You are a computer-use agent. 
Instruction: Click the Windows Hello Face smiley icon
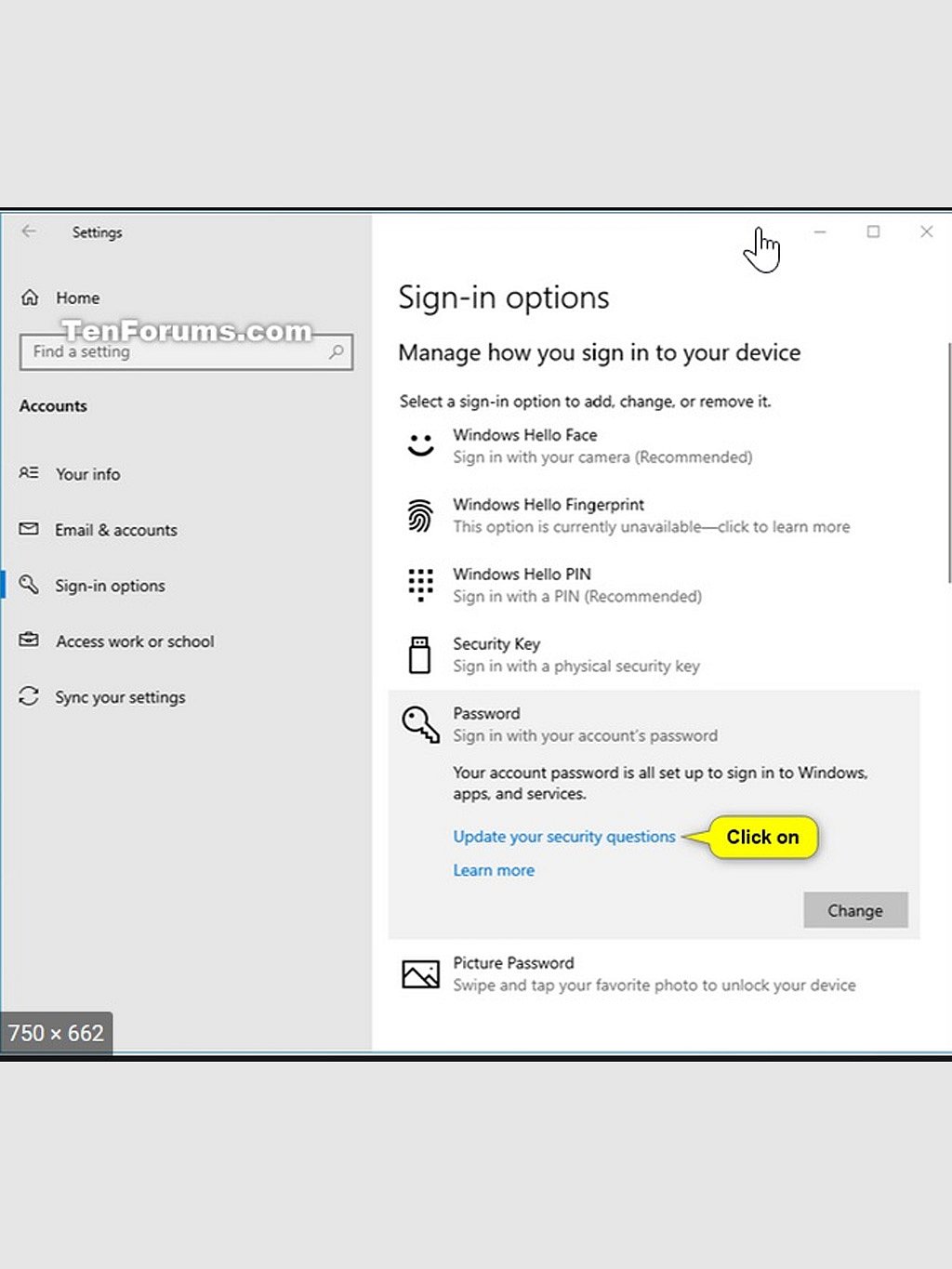coord(420,445)
